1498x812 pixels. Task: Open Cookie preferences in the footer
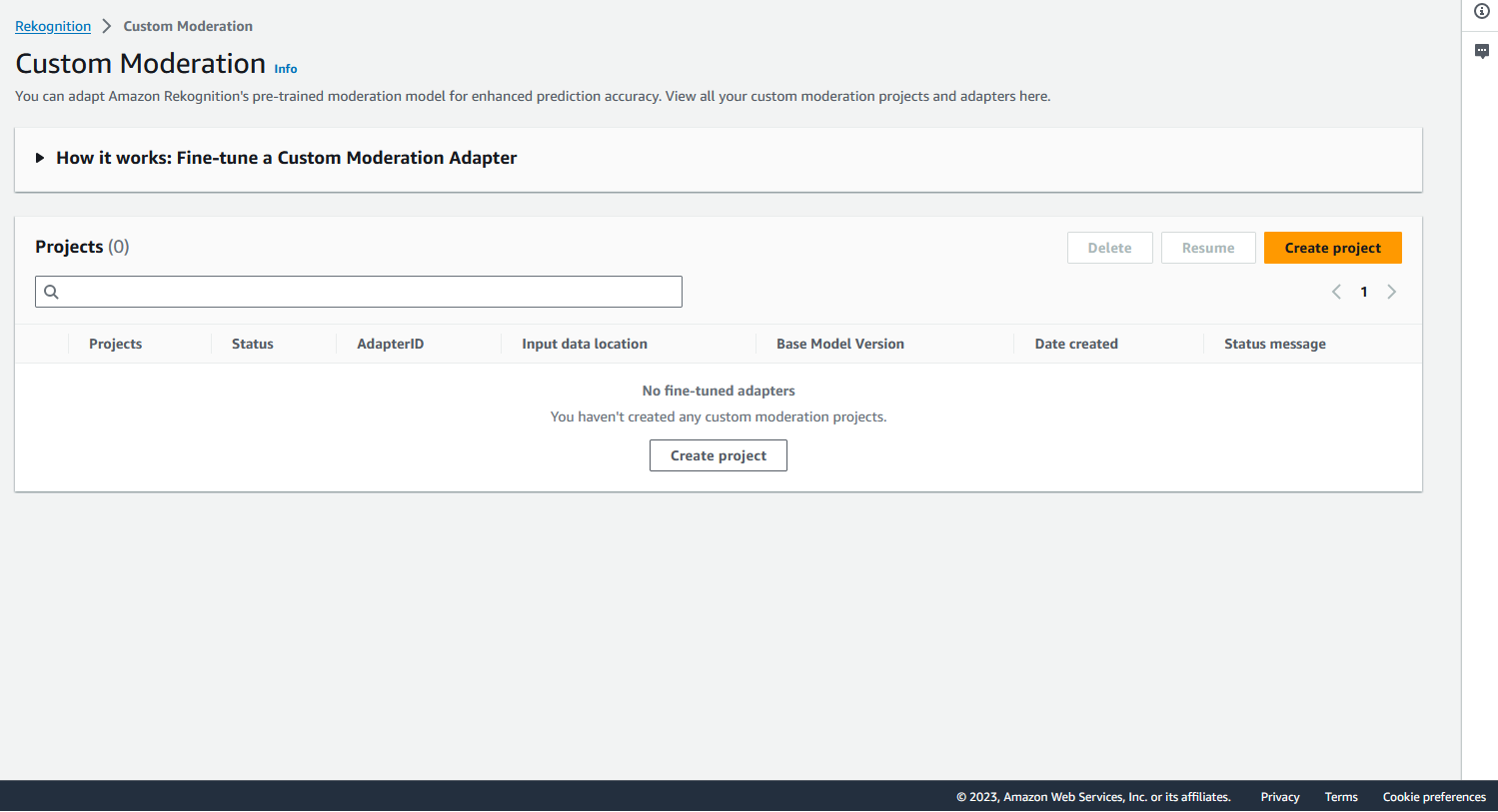coord(1433,796)
